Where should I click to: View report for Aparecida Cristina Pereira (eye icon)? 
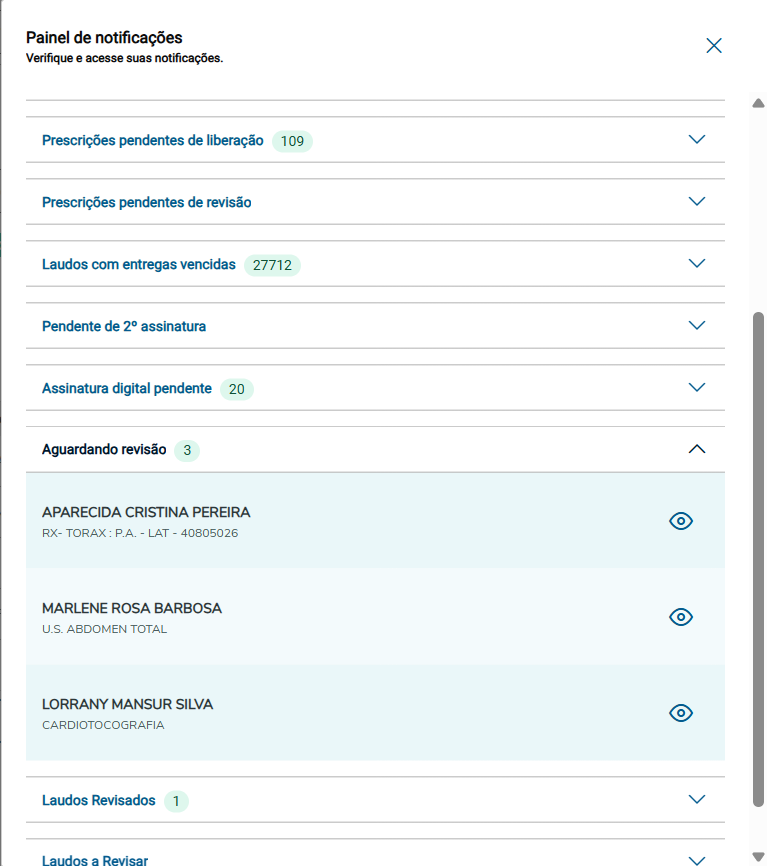click(x=681, y=521)
